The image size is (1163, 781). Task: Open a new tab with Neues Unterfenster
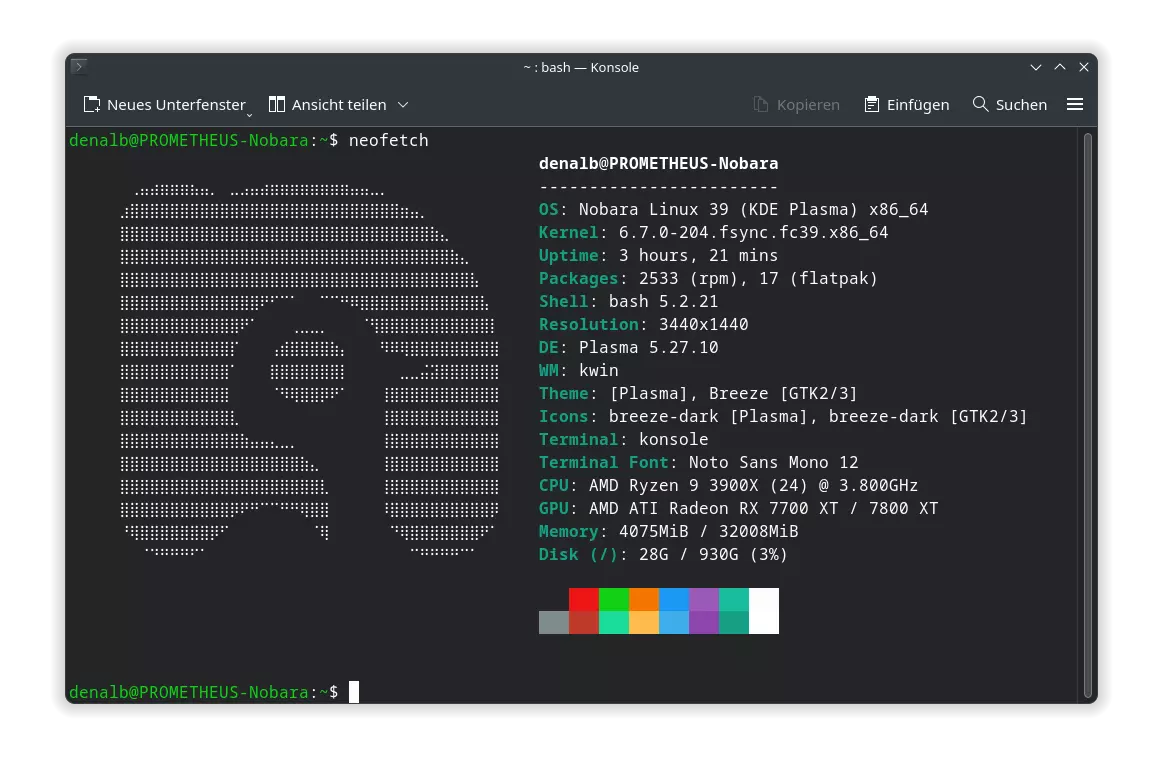point(164,105)
